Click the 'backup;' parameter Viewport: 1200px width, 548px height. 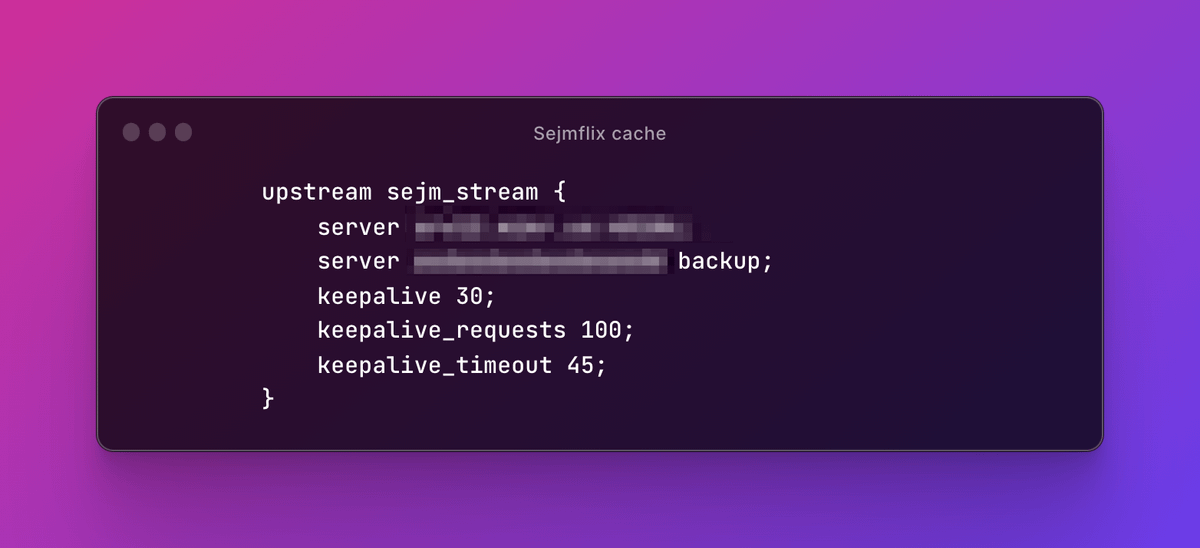pos(726,262)
